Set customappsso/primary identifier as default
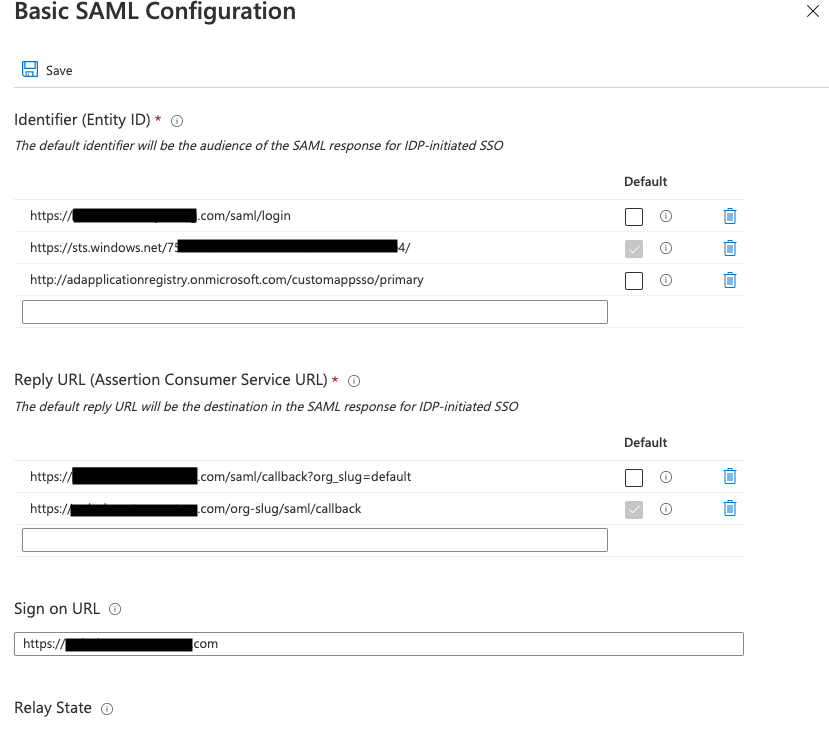This screenshot has height=730, width=829. pyautogui.click(x=633, y=281)
